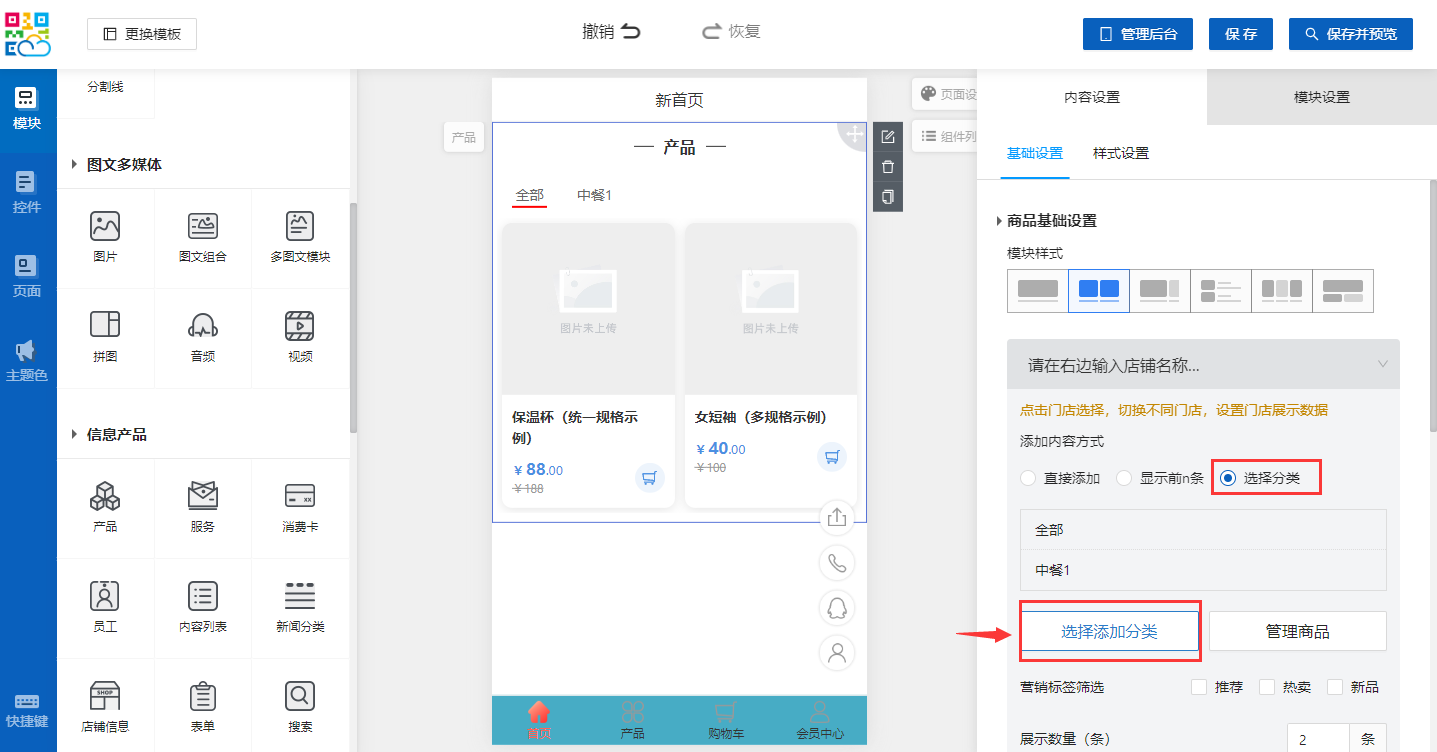
Task: Switch to the 模块设置 tab
Action: coord(1321,97)
